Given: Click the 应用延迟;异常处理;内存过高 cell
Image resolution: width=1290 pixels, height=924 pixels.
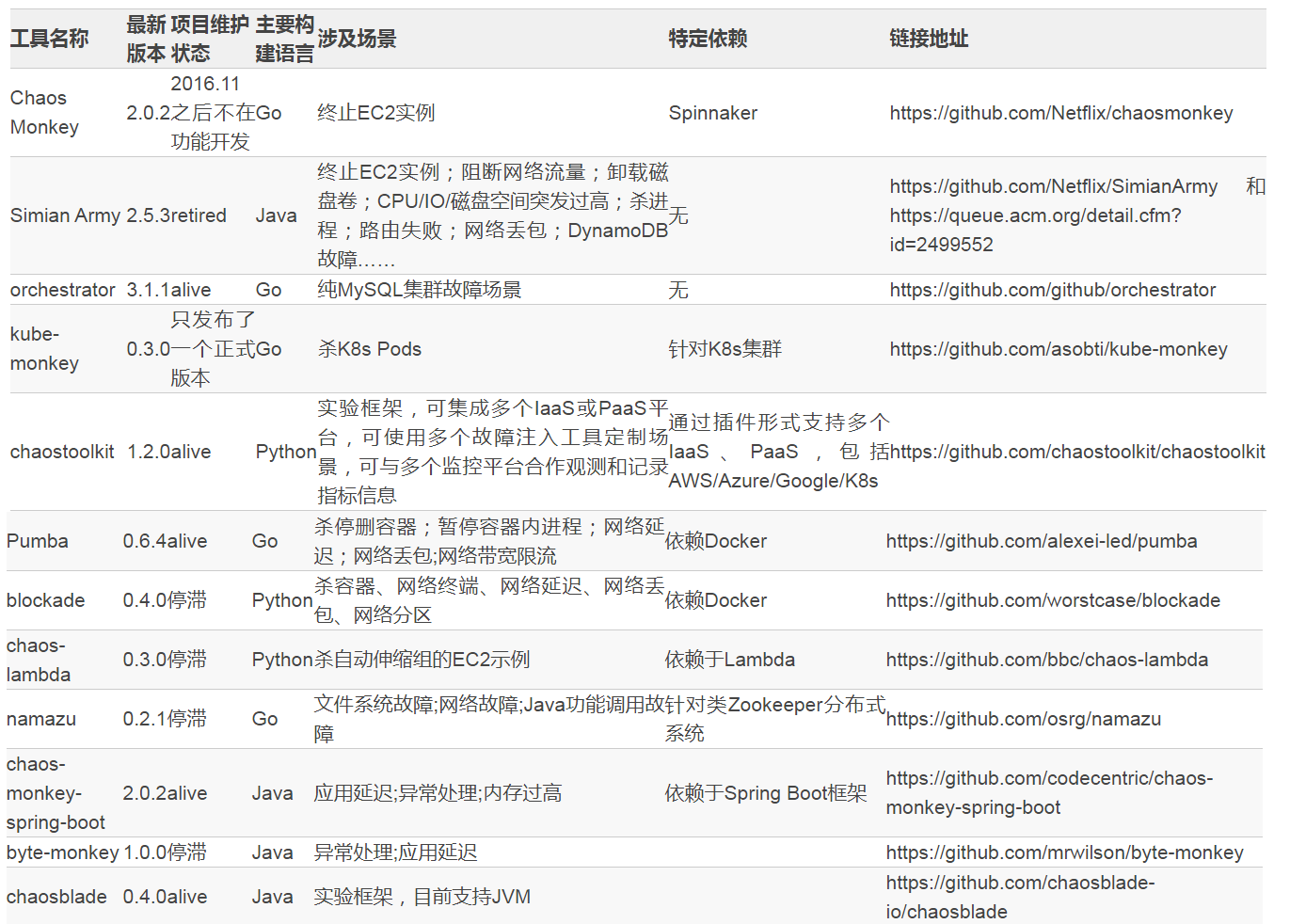Looking at the screenshot, I should [x=438, y=793].
